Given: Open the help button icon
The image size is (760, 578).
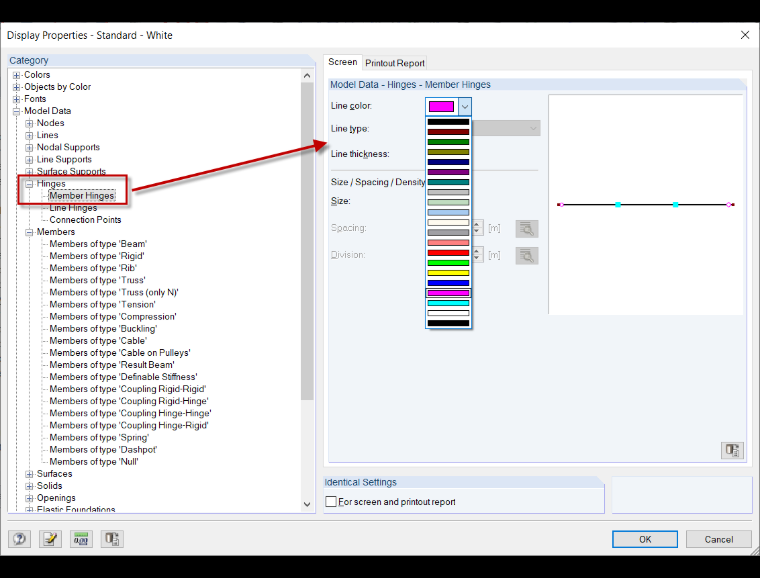Looking at the screenshot, I should [x=19, y=539].
